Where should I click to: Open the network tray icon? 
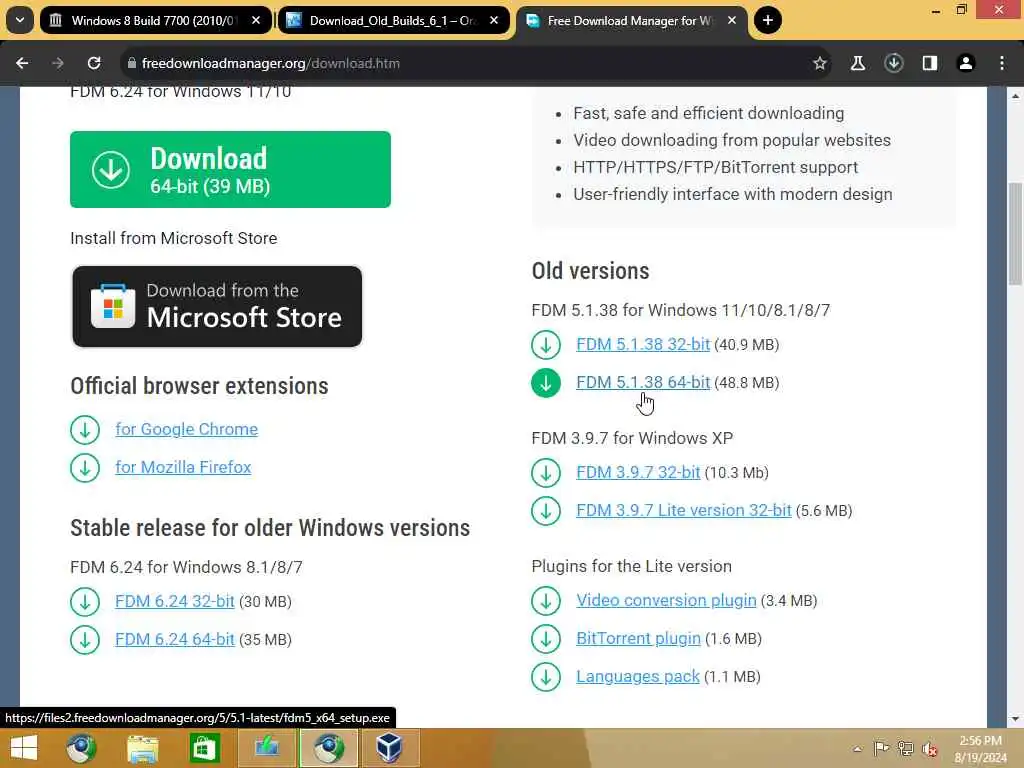906,748
